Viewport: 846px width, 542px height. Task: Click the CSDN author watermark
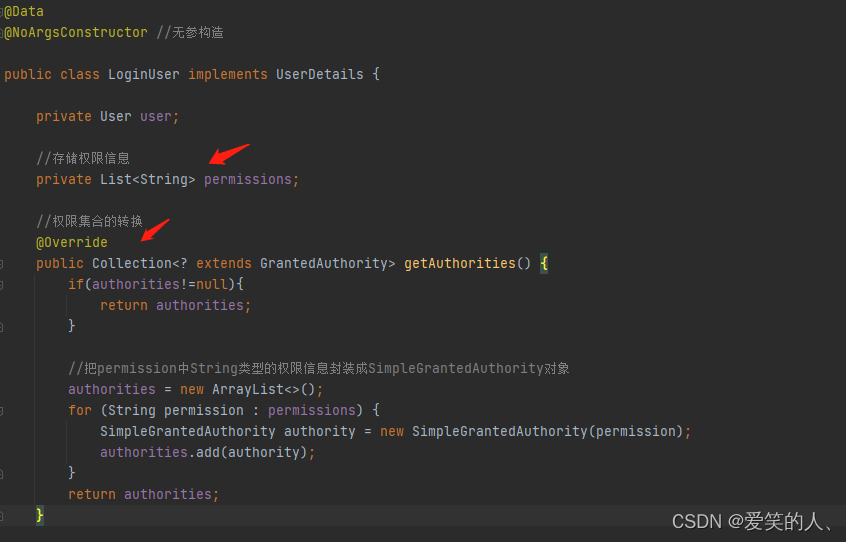click(754, 521)
